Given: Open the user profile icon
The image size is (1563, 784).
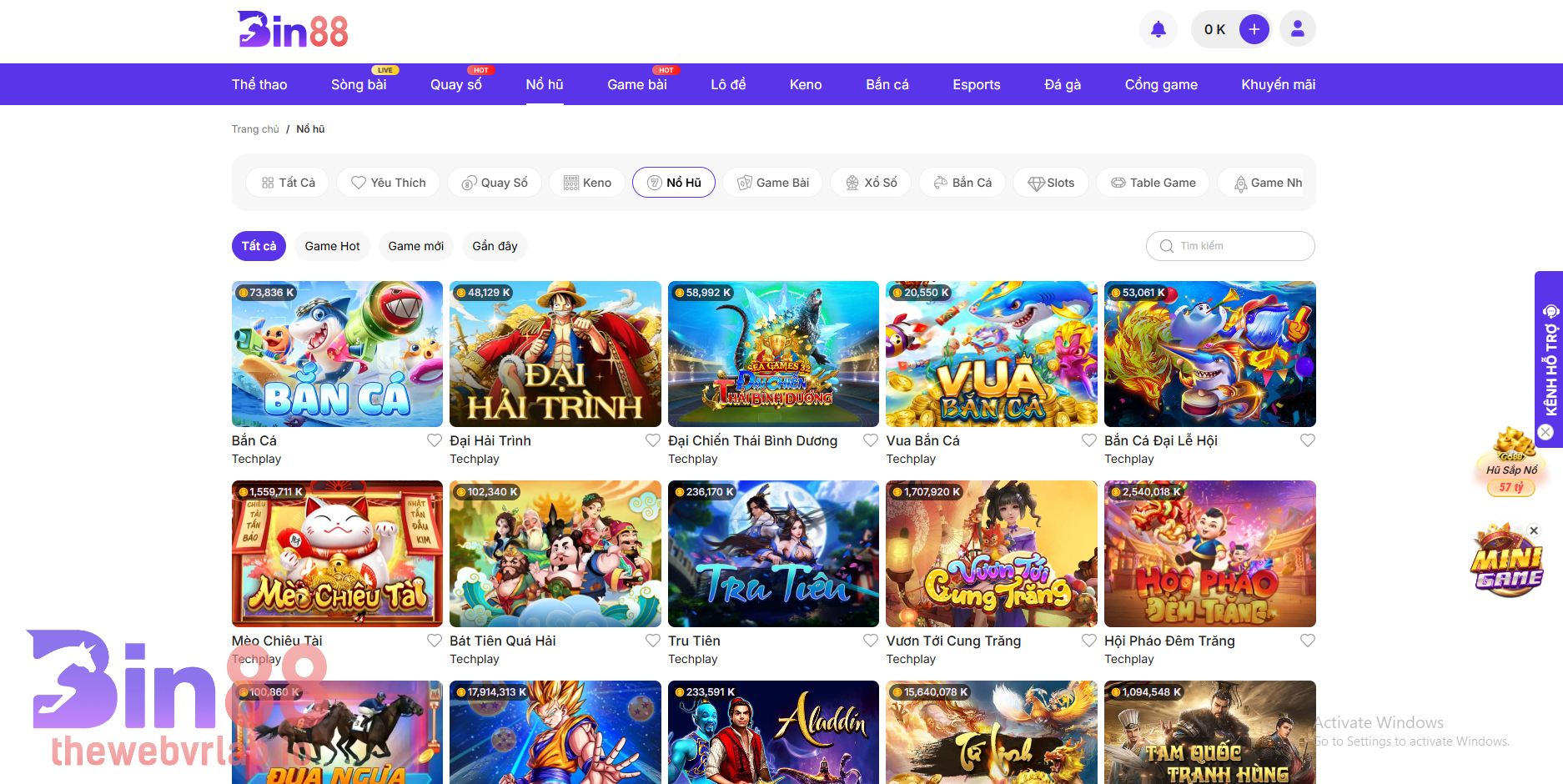Looking at the screenshot, I should pos(1297,29).
